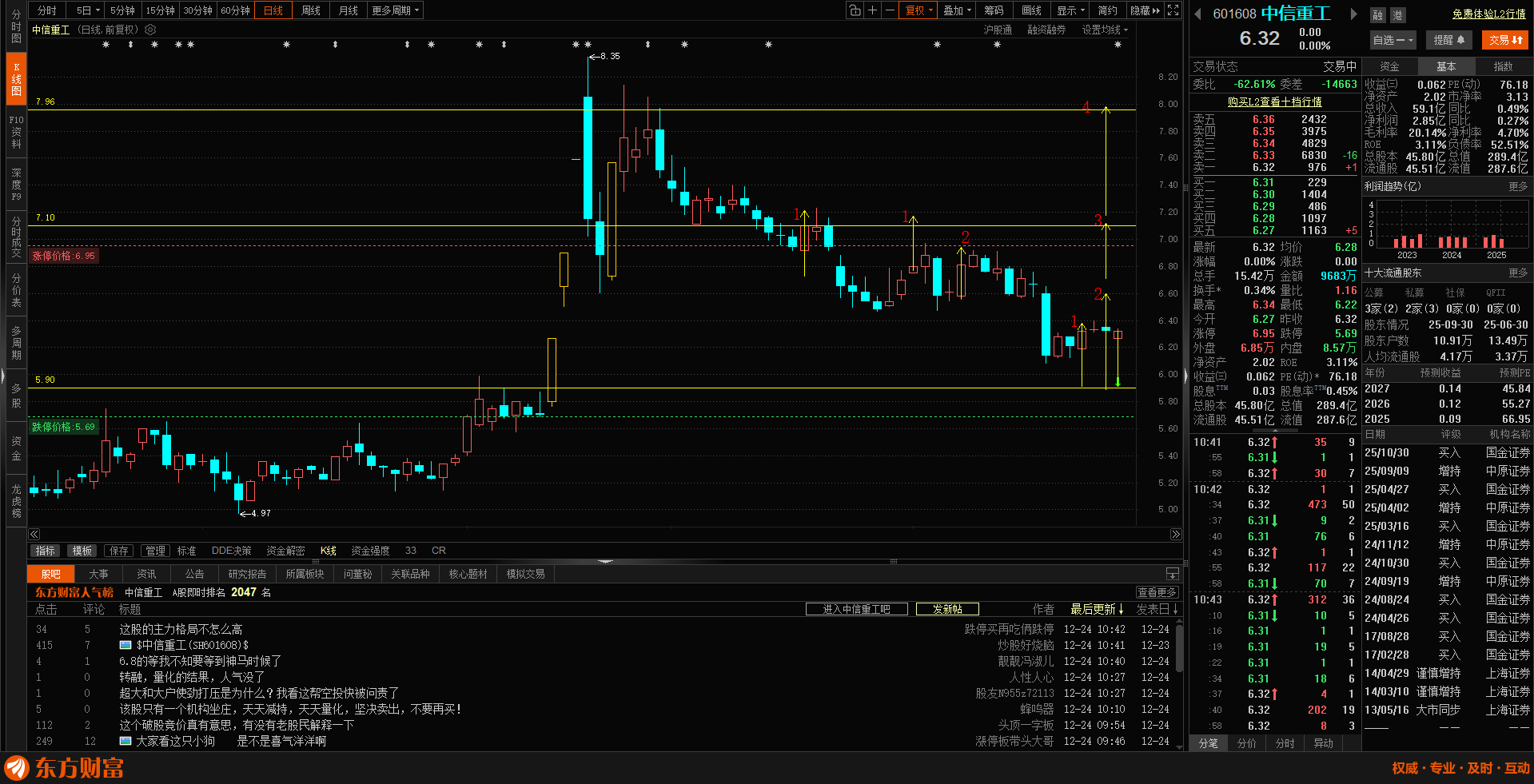Go to next stock with right arrow

(1353, 14)
